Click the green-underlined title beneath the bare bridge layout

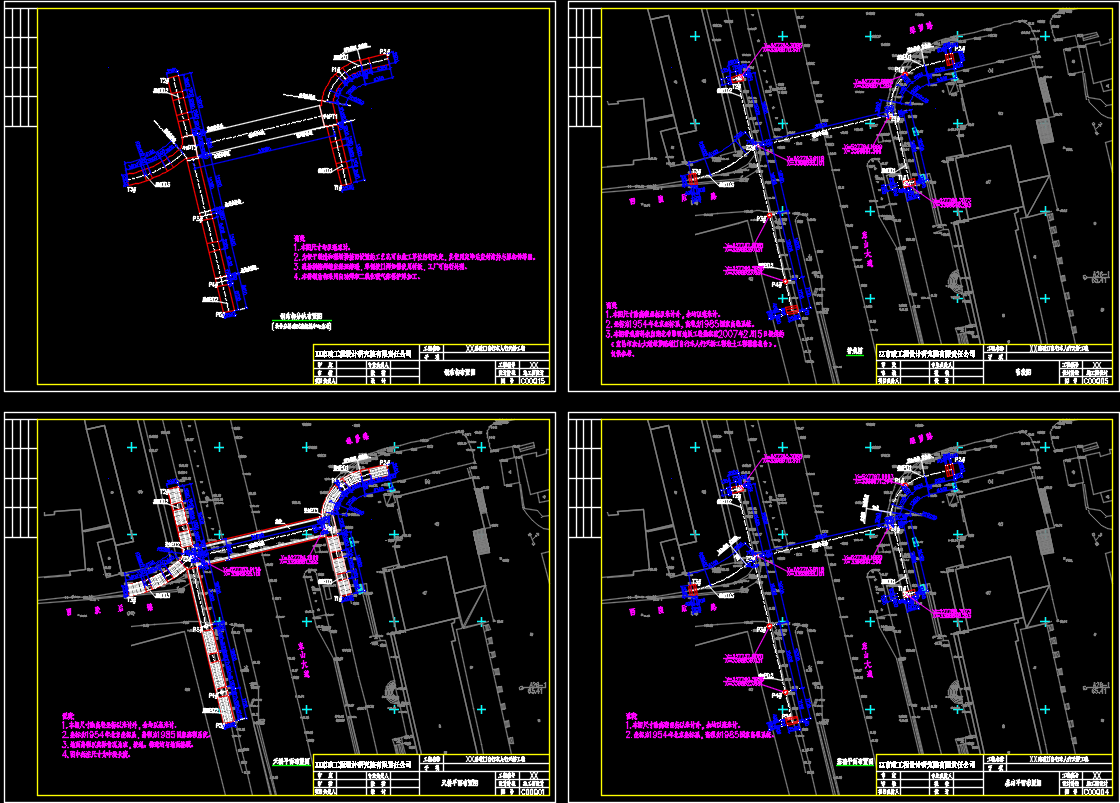pos(301,315)
